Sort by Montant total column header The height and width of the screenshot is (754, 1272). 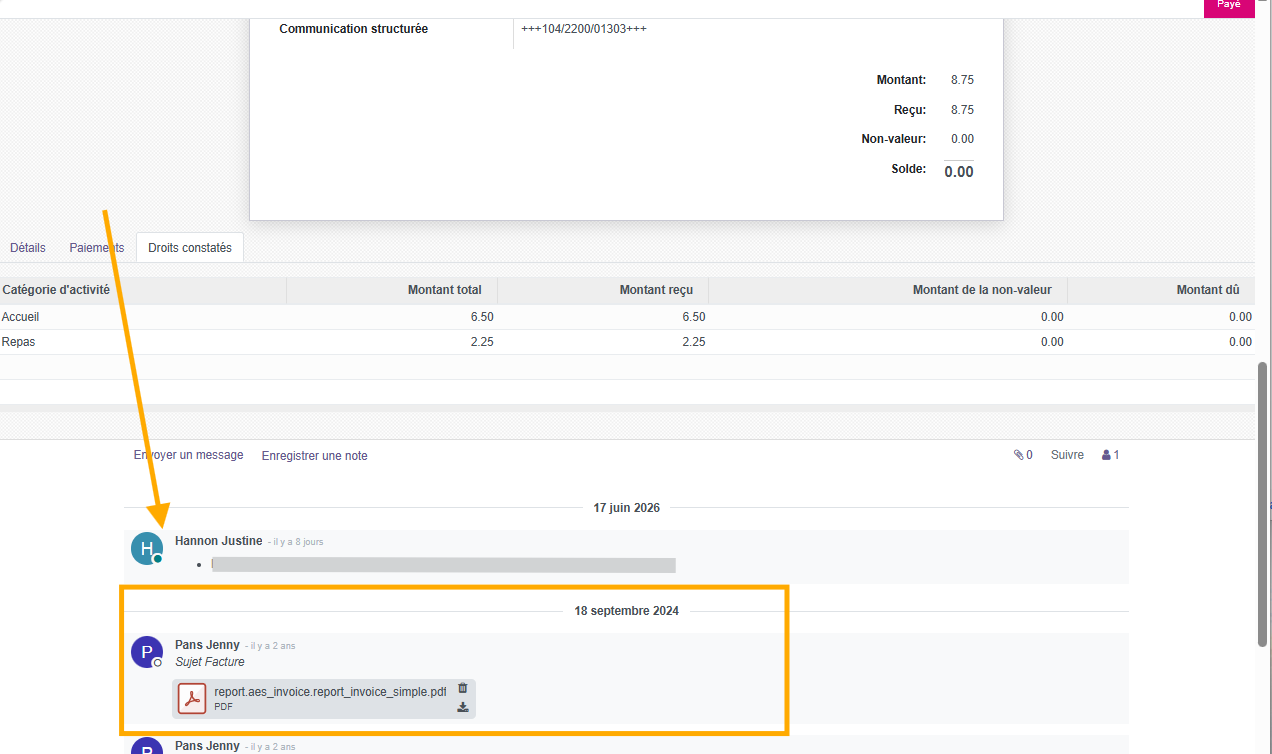pyautogui.click(x=392, y=290)
